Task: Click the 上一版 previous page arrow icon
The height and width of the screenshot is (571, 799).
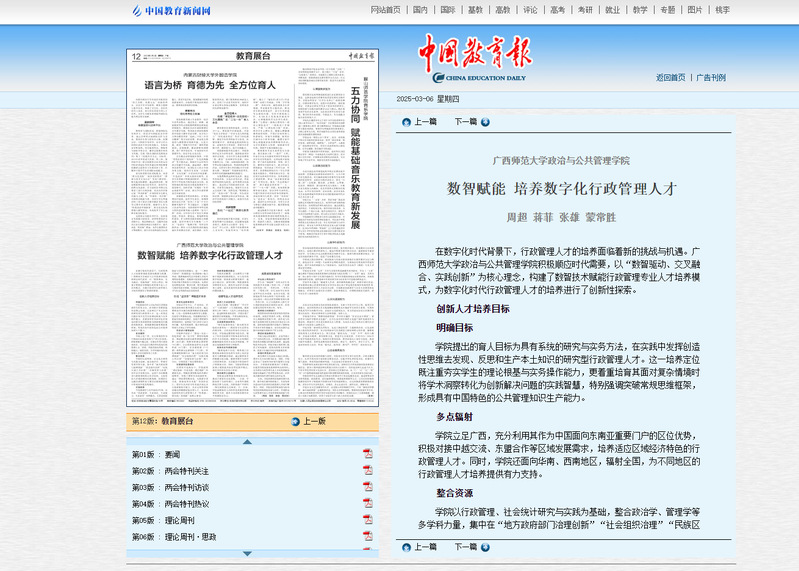Action: point(294,422)
